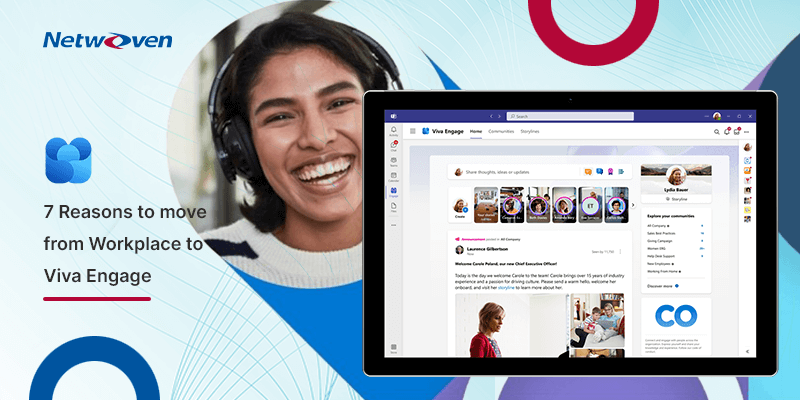
Task: Open Working from Home community
Action: pos(664,271)
